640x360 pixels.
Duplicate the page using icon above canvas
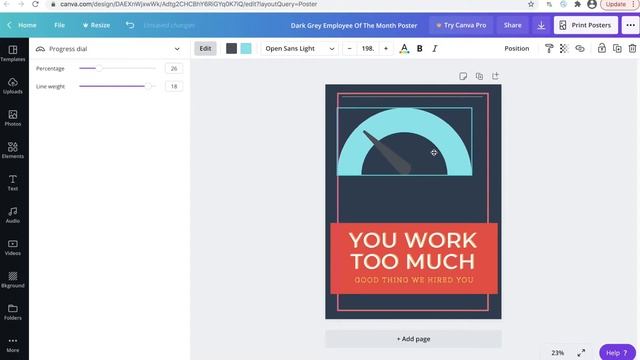(479, 76)
